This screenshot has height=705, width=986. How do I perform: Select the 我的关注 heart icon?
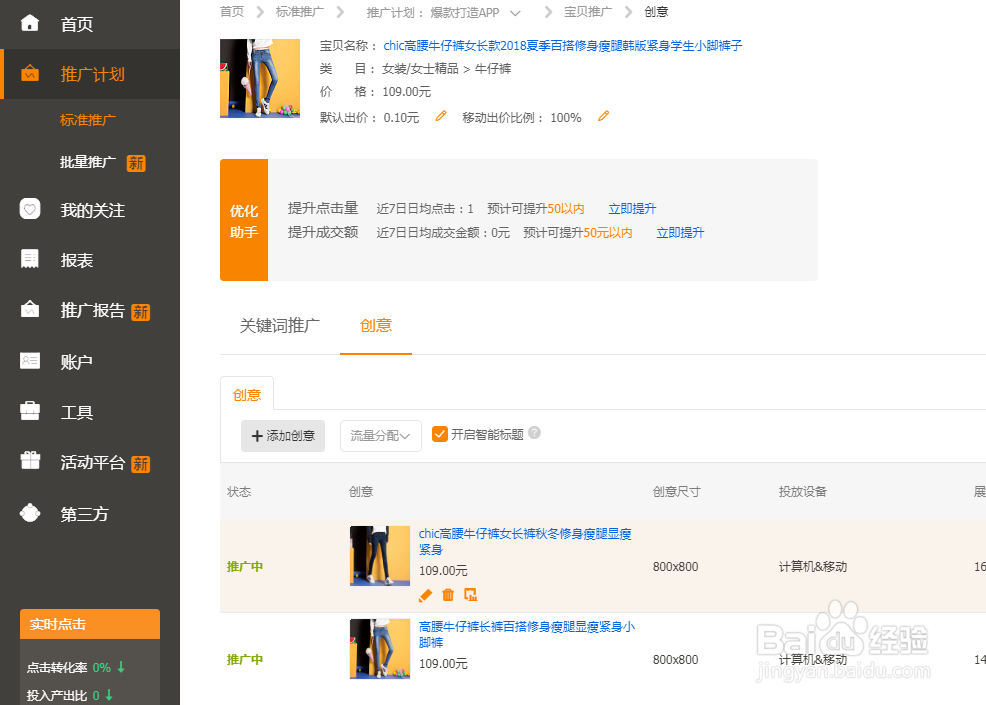(29, 210)
